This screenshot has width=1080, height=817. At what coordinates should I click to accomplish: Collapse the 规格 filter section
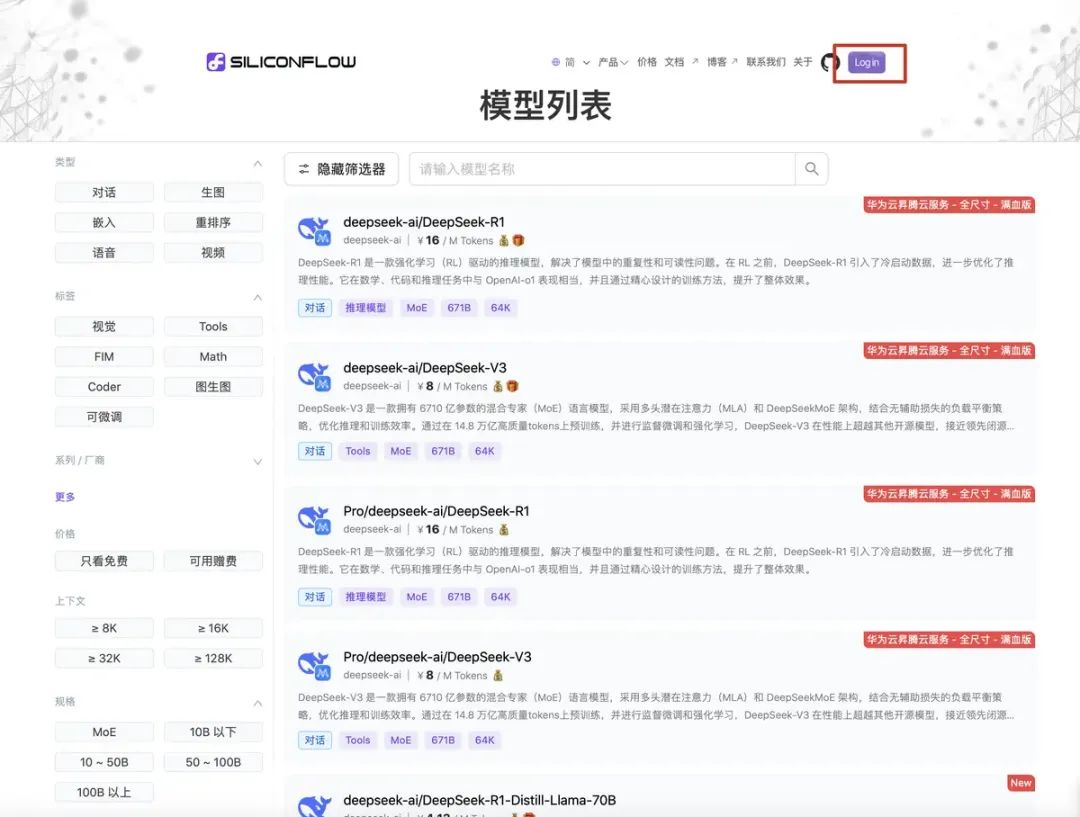258,703
